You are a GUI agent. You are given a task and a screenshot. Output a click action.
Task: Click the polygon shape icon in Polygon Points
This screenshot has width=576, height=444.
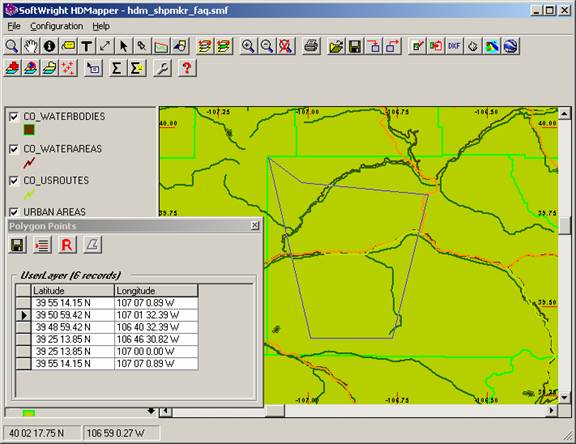click(92, 245)
